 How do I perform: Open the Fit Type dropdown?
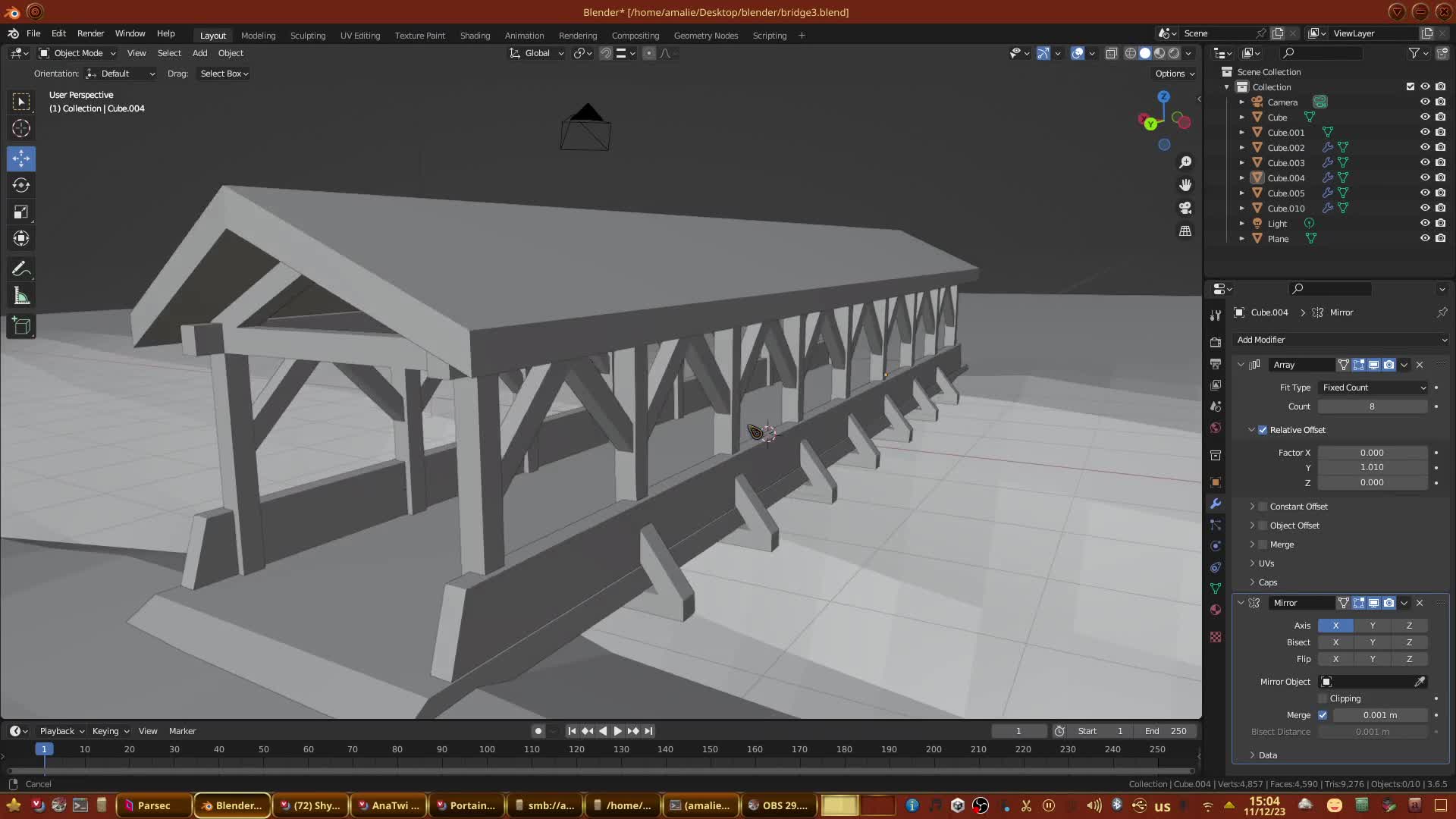coord(1373,388)
